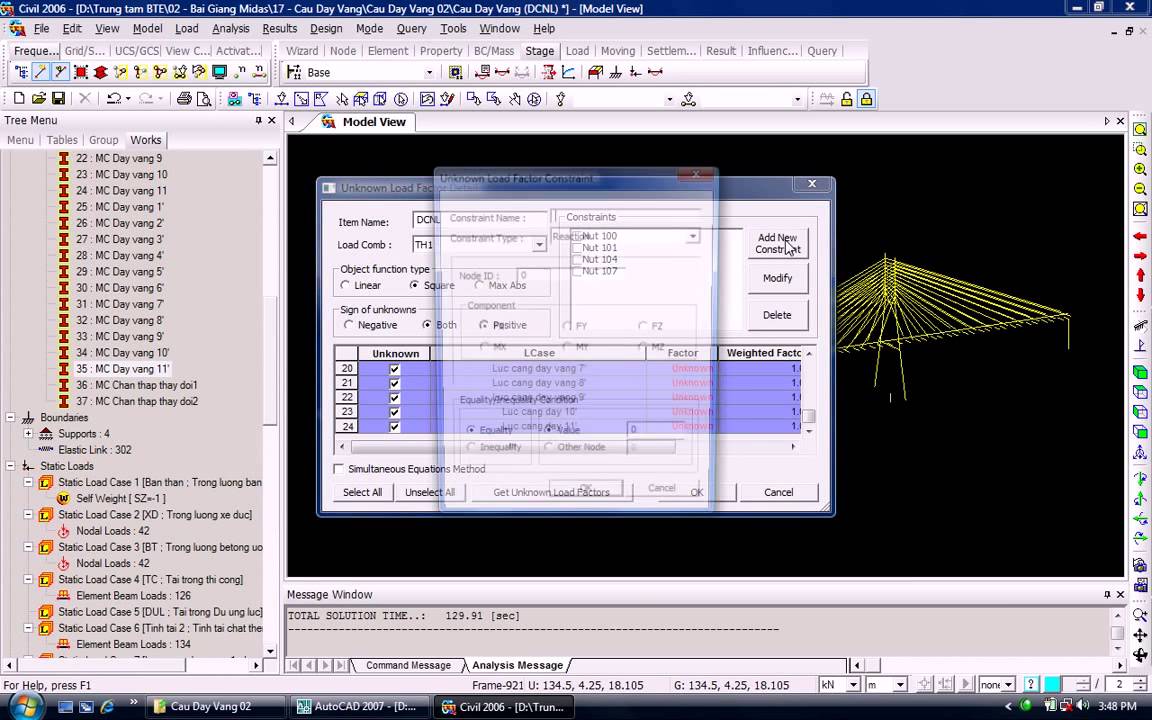Click the red pan down arrow icon

click(x=1140, y=295)
